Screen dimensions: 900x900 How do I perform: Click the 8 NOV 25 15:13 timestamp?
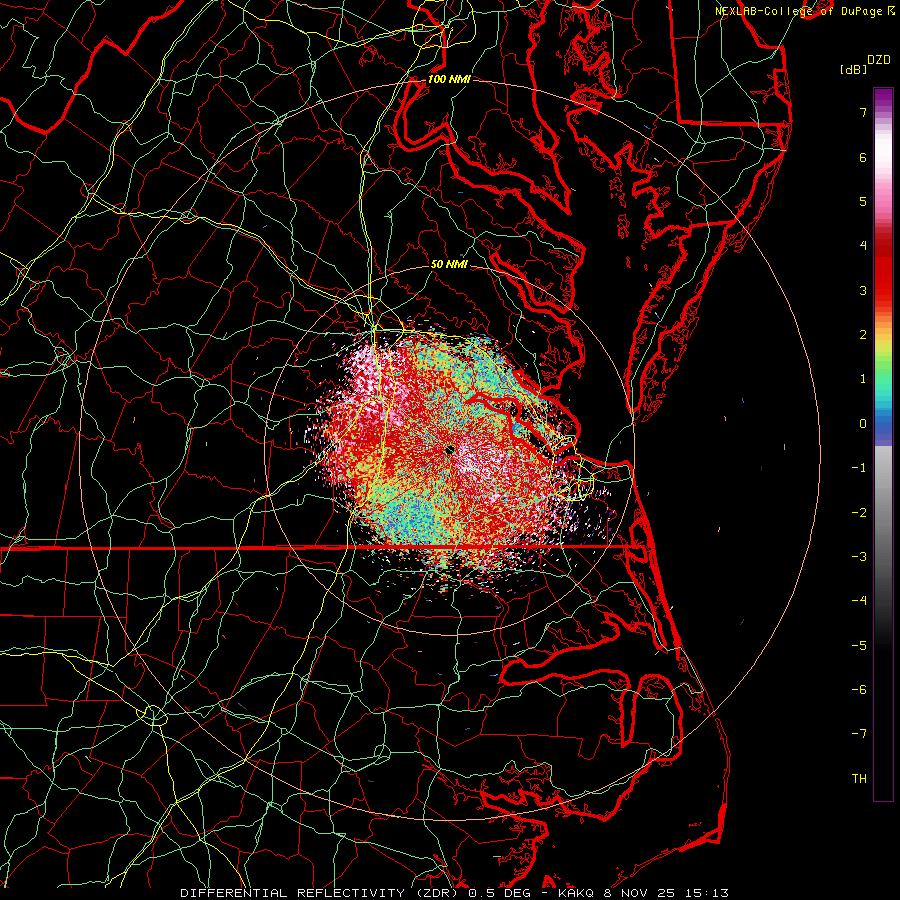[667, 893]
